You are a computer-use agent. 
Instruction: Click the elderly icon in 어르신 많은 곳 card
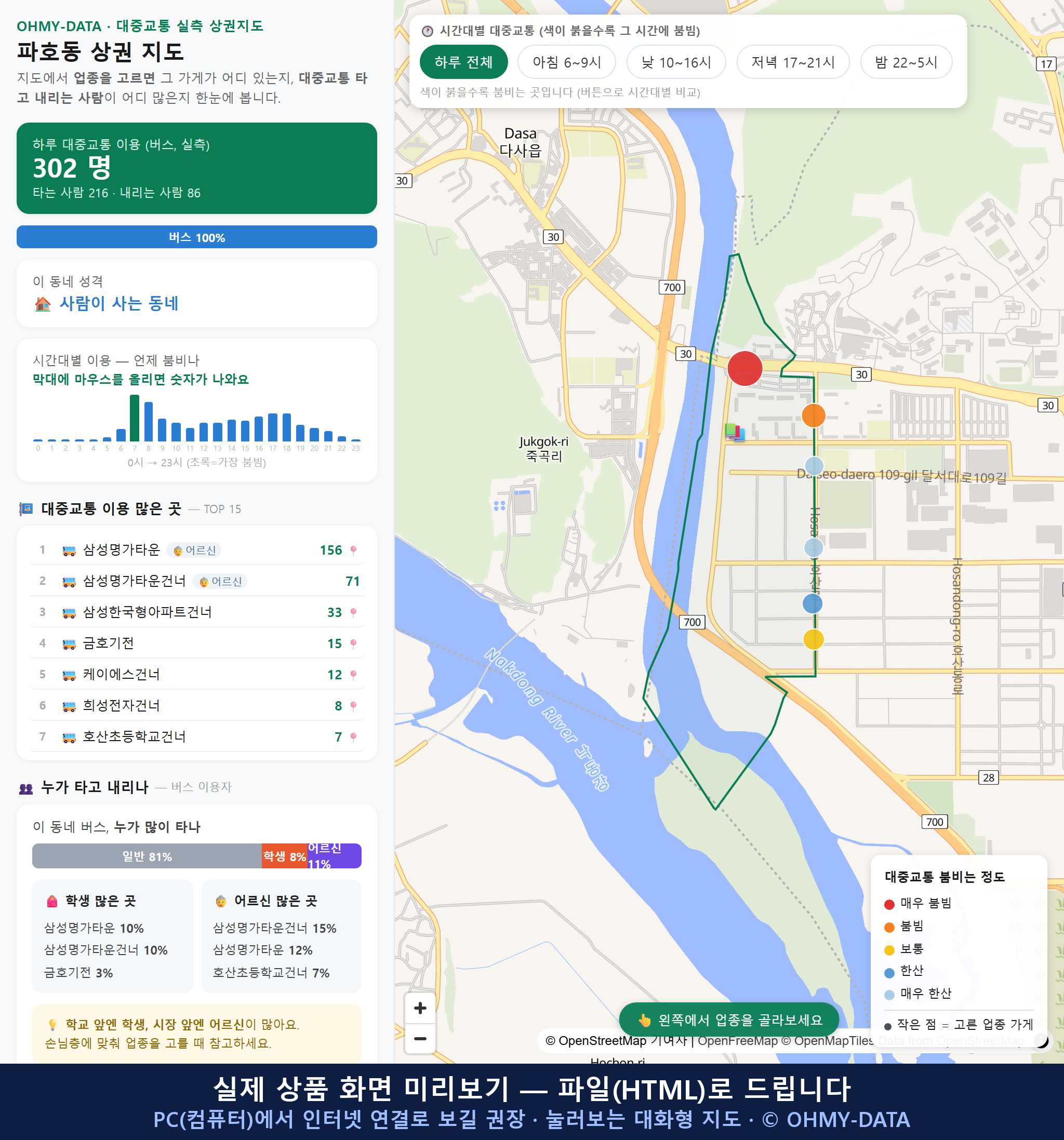pyautogui.click(x=221, y=902)
